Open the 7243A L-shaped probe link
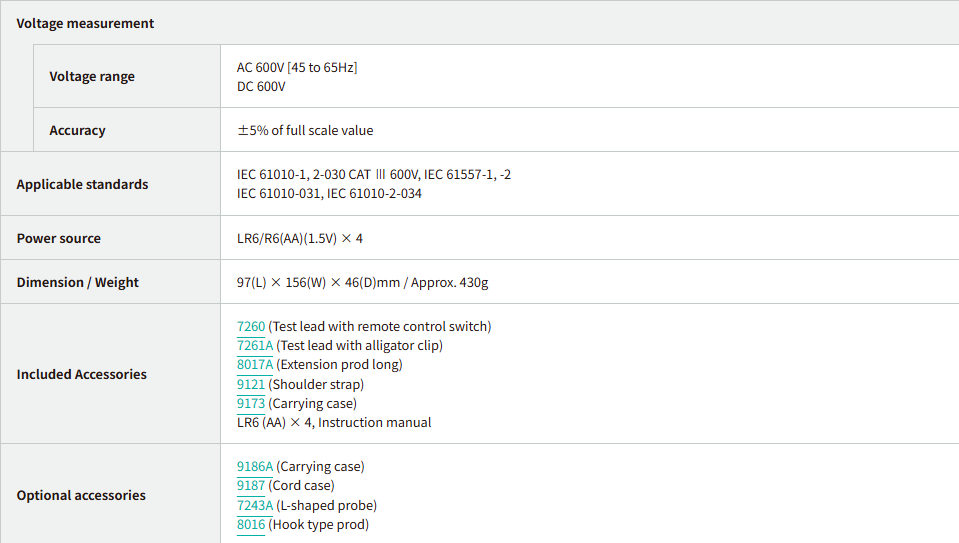The width and height of the screenshot is (959, 543). click(x=255, y=505)
